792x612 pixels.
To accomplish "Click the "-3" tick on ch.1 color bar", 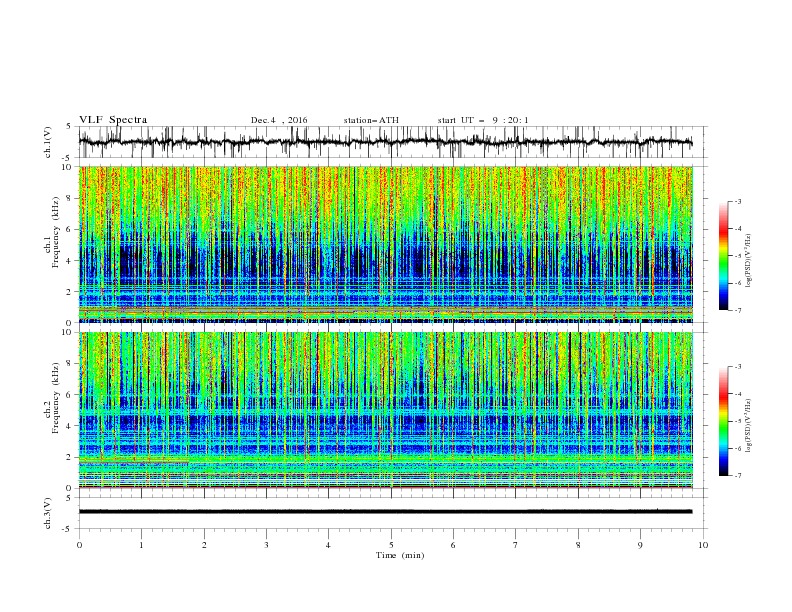I will click(738, 201).
